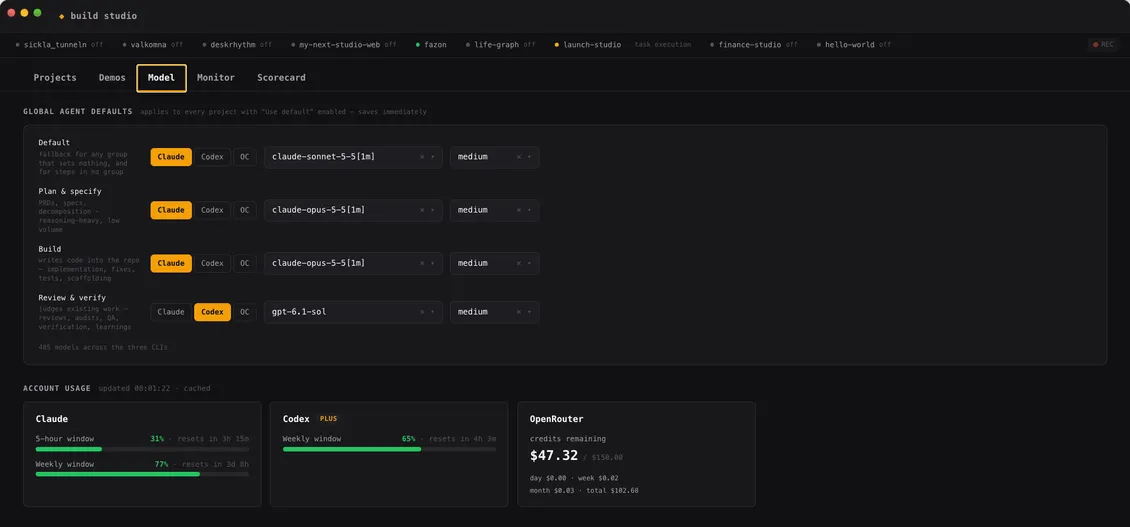The height and width of the screenshot is (527, 1130).
Task: Open the Review & verify effort dropdown arrow
Action: pyautogui.click(x=529, y=312)
